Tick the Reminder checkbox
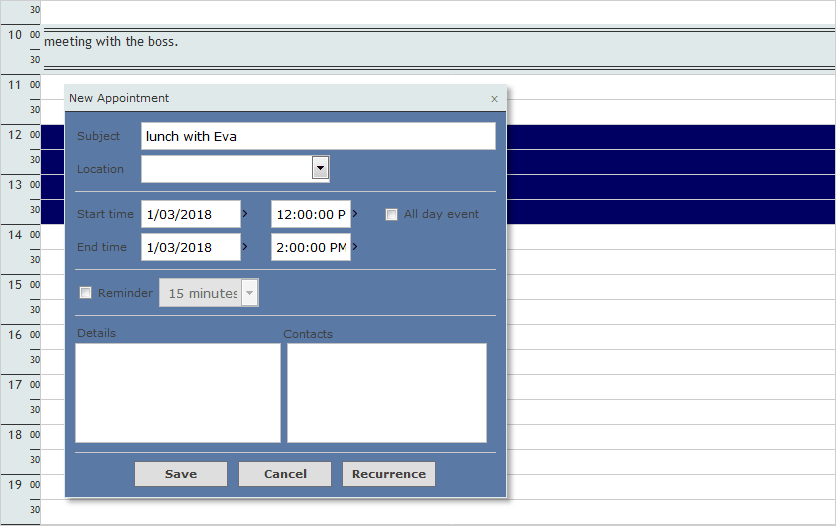The width and height of the screenshot is (836, 526). 85,293
